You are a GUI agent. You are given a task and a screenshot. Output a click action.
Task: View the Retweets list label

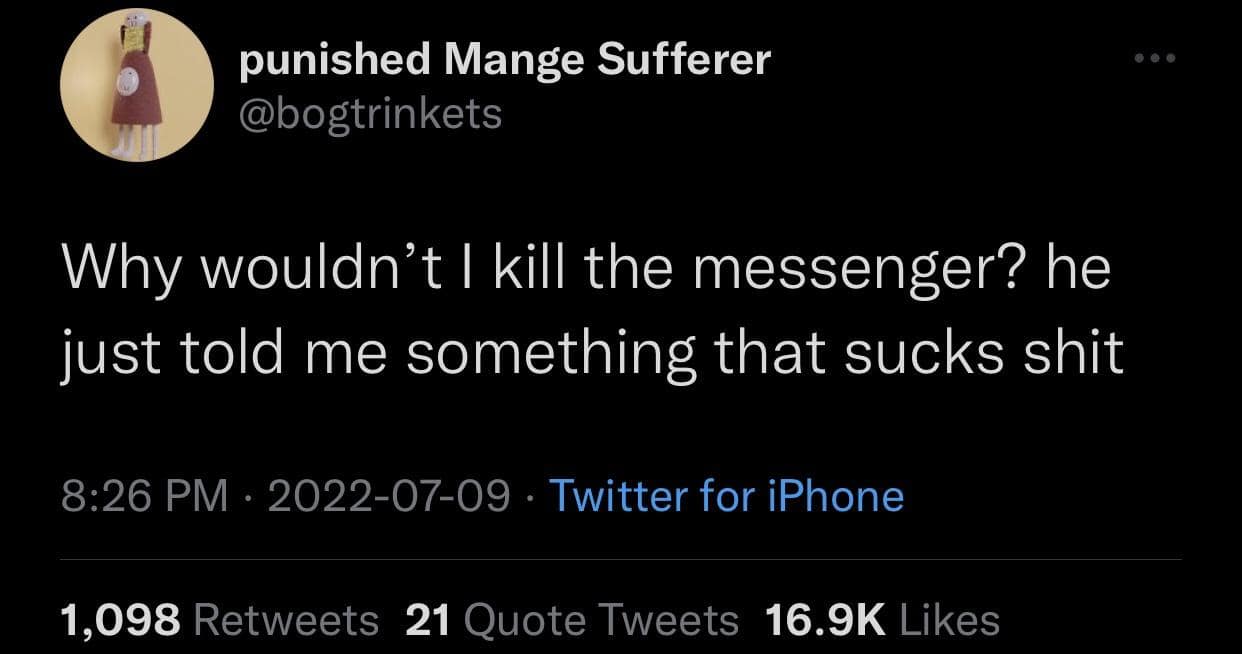coord(285,620)
